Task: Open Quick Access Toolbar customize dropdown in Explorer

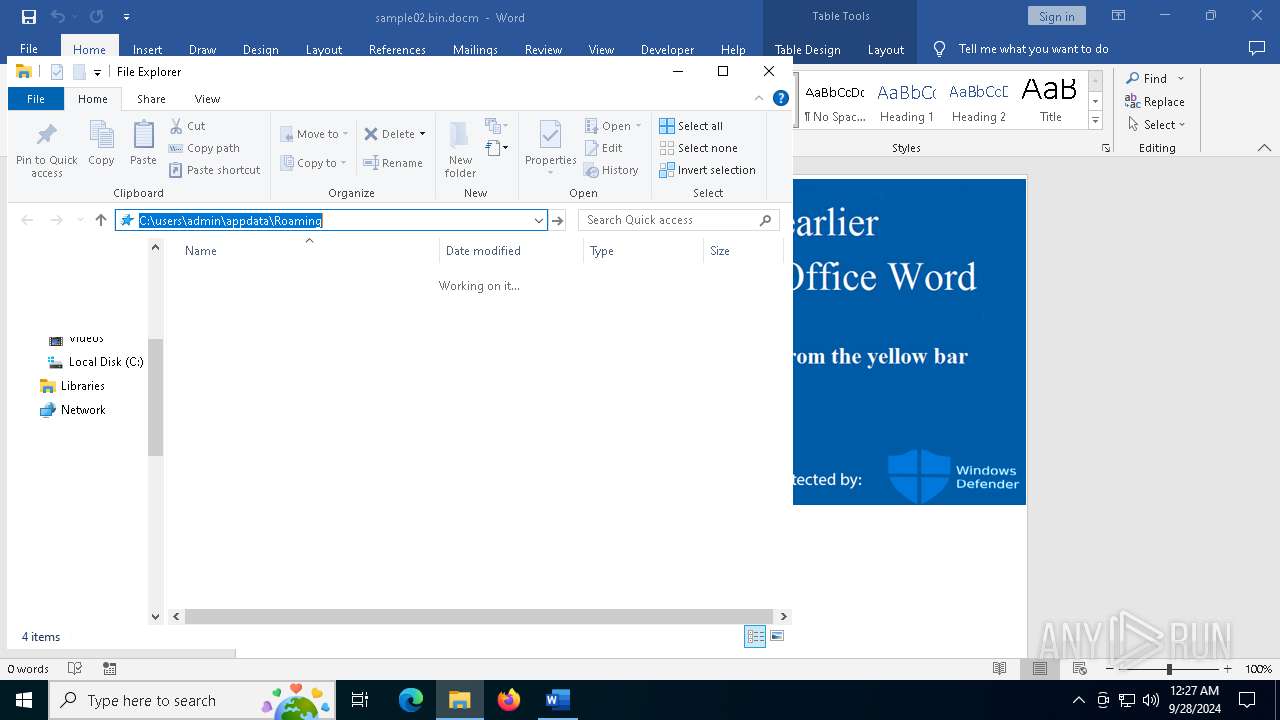Action: tap(97, 72)
